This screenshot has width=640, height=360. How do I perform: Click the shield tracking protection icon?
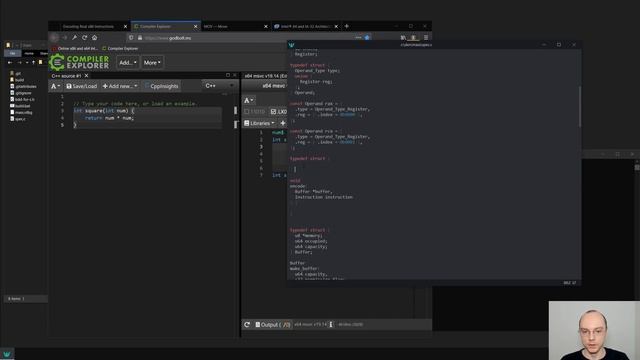131,38
